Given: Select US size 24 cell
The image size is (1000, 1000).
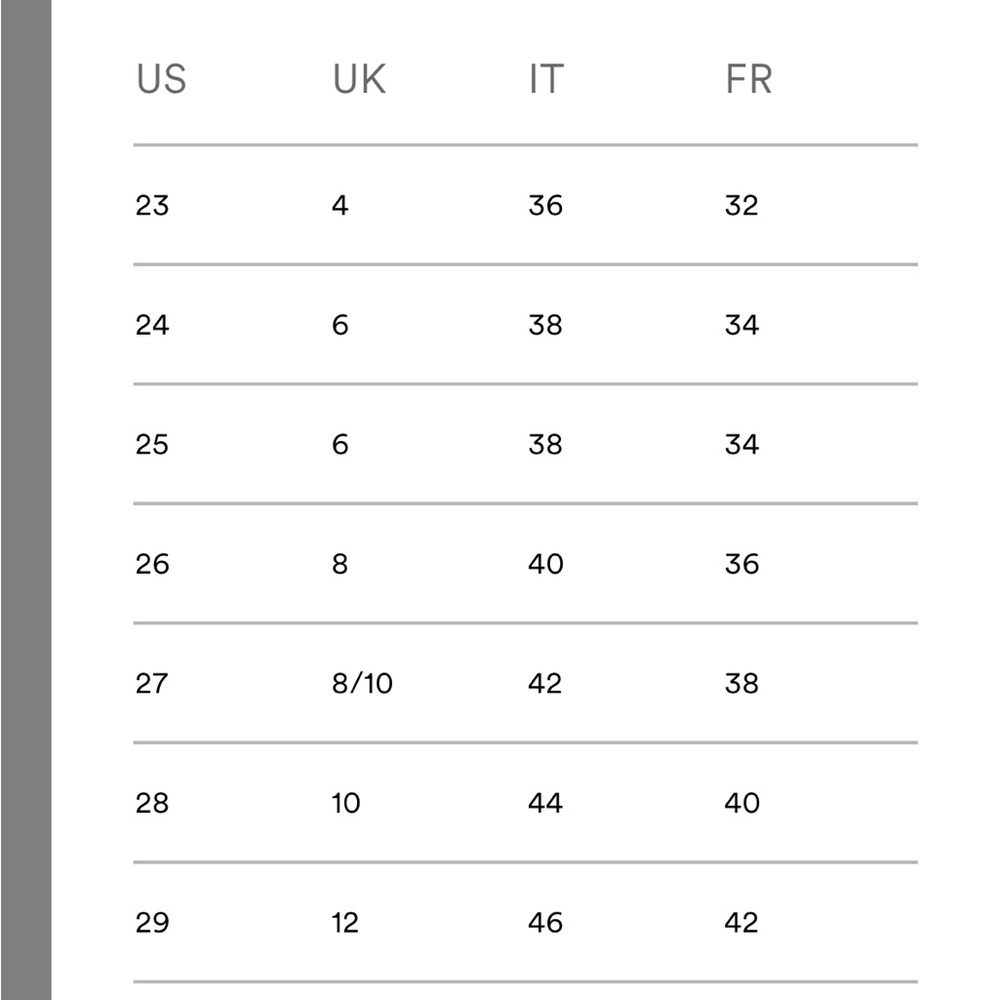Looking at the screenshot, I should pos(152,325).
